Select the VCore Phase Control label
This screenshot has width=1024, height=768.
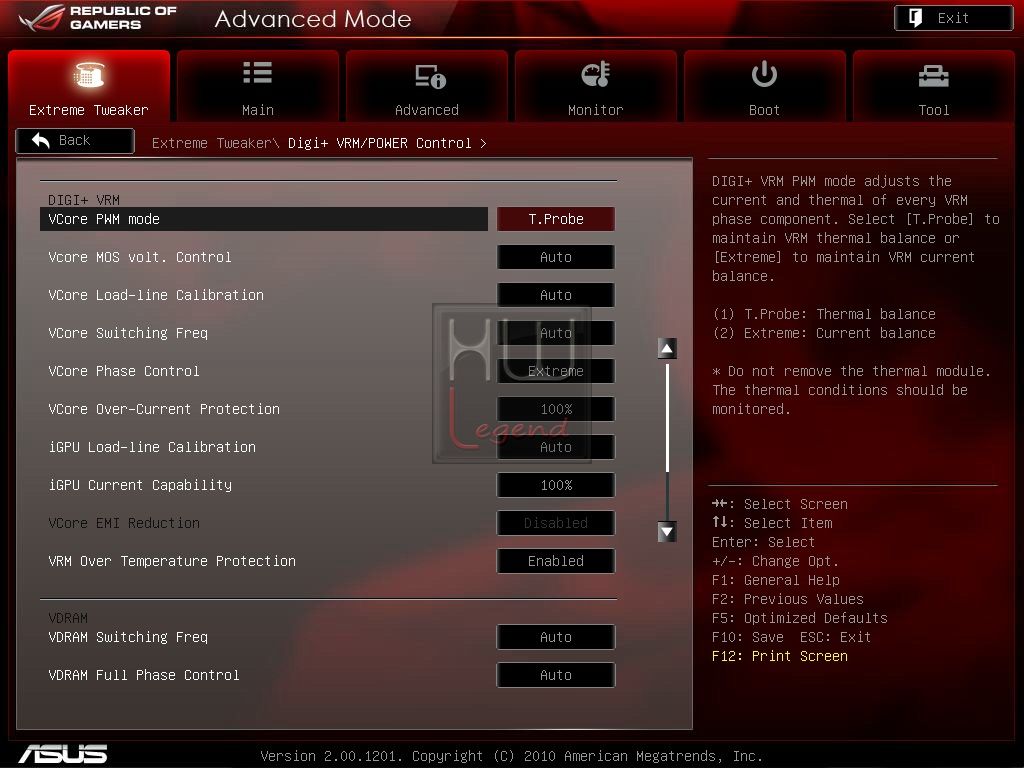(124, 371)
